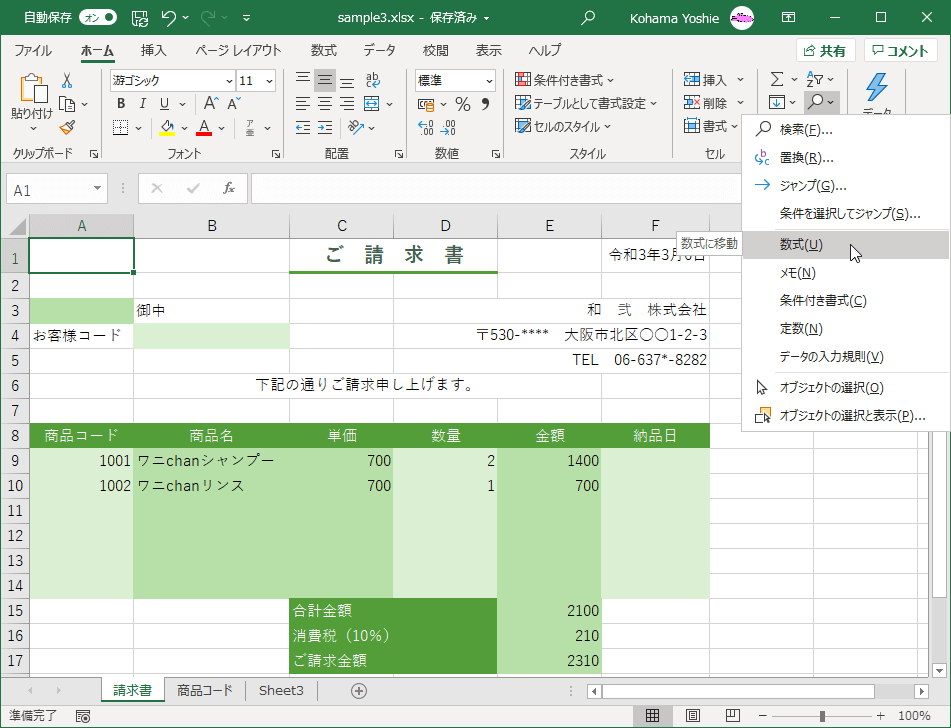This screenshot has width=951, height=728.
Task: Click the 共有 share button
Action: tap(825, 51)
